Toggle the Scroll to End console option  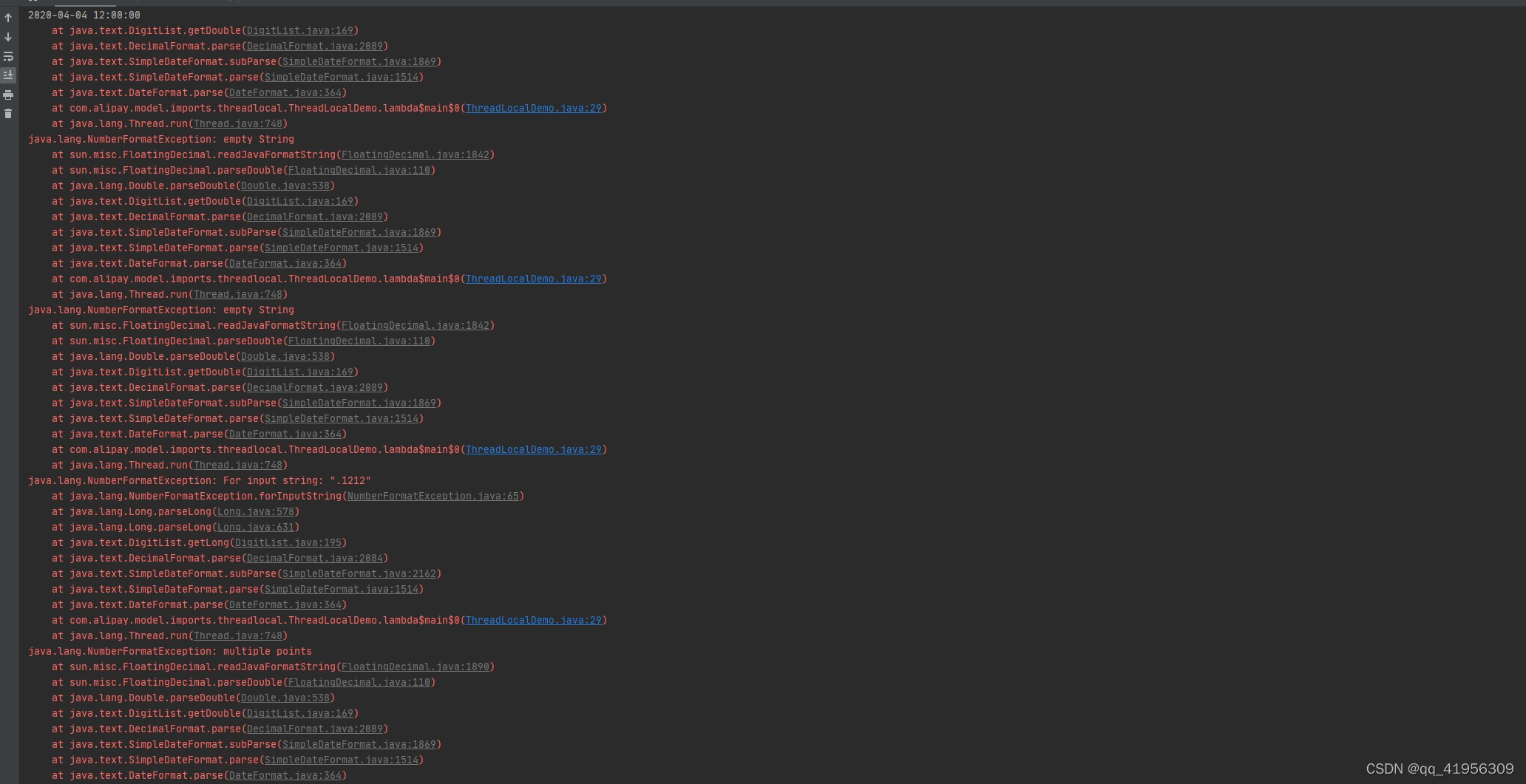8,75
